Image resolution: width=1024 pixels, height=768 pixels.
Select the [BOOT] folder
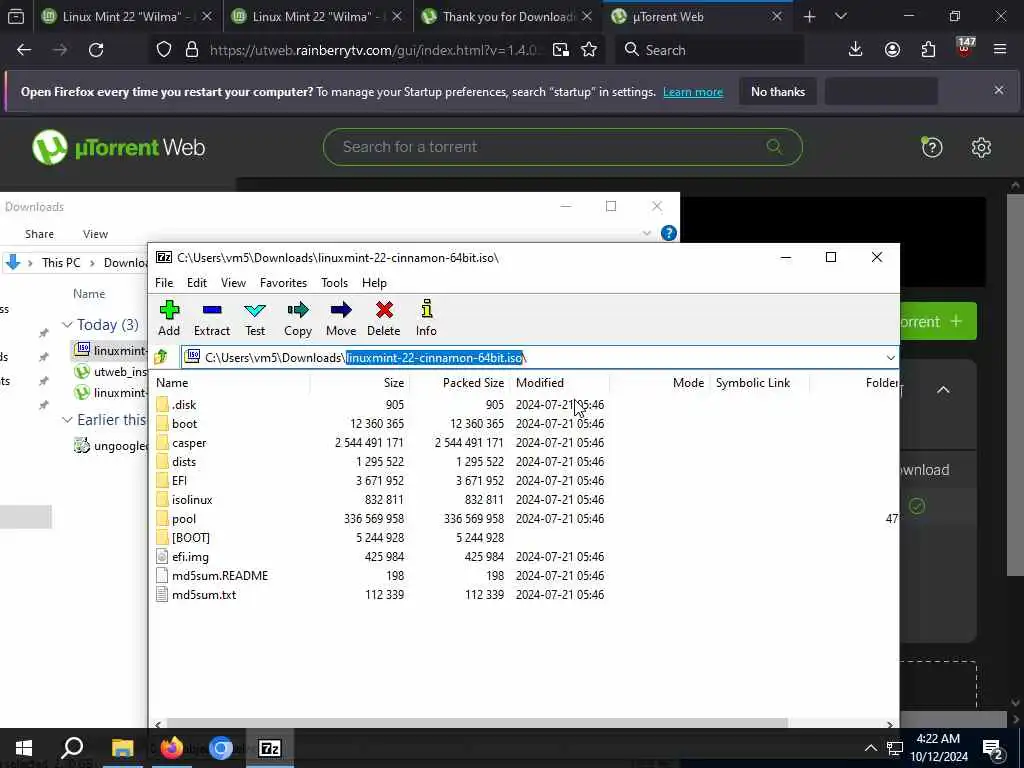(183, 537)
